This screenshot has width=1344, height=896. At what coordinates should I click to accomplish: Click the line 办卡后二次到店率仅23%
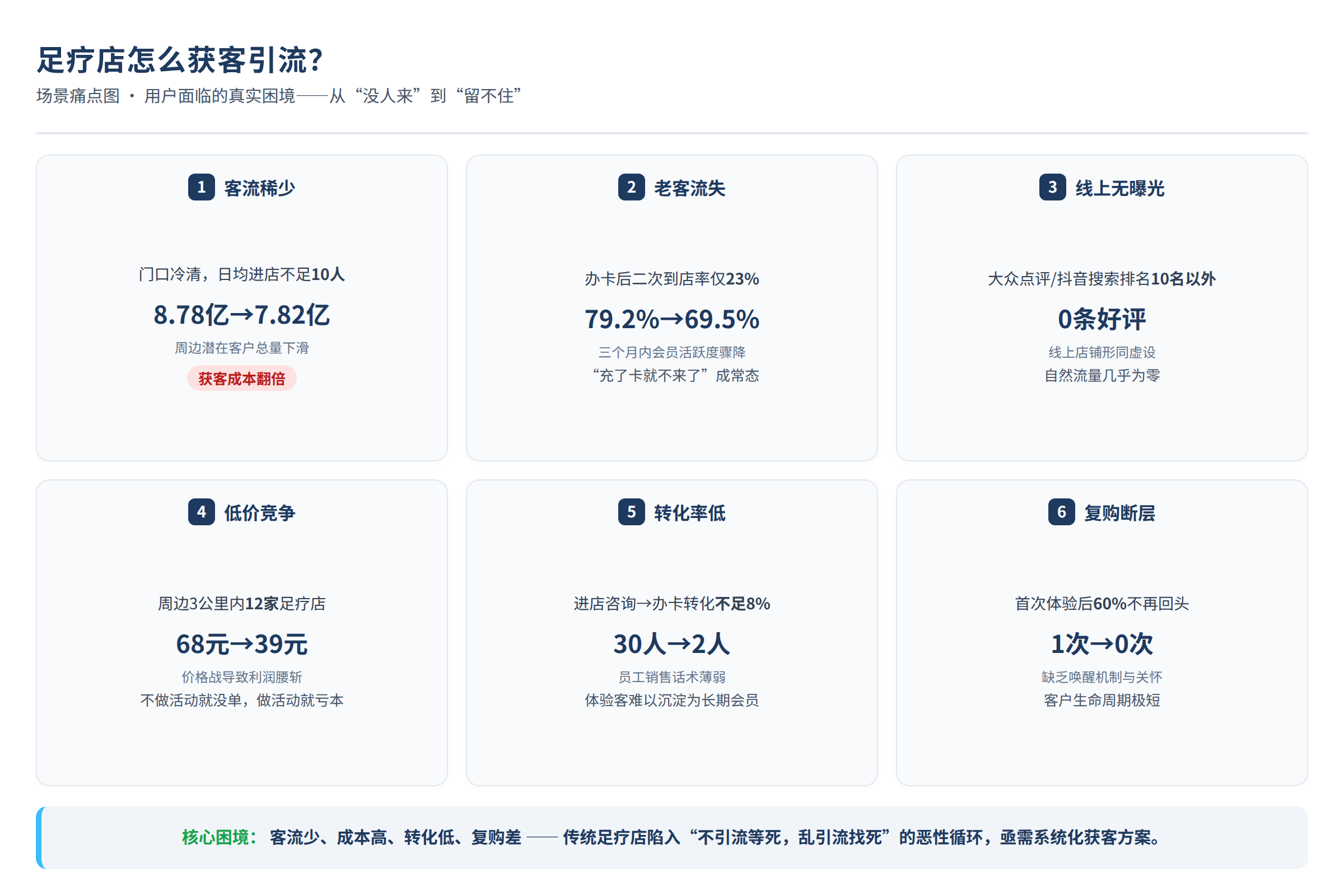pyautogui.click(x=672, y=279)
